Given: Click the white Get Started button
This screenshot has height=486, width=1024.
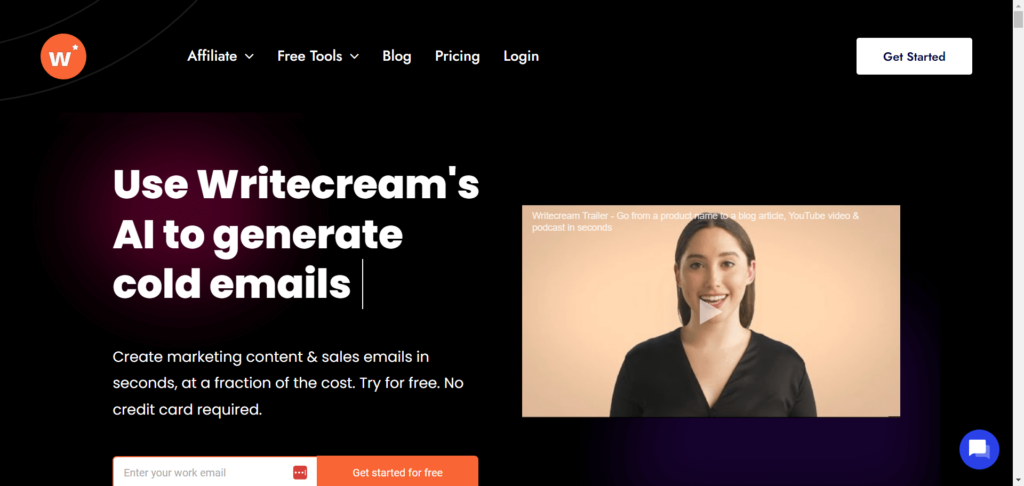Looking at the screenshot, I should tap(914, 56).
